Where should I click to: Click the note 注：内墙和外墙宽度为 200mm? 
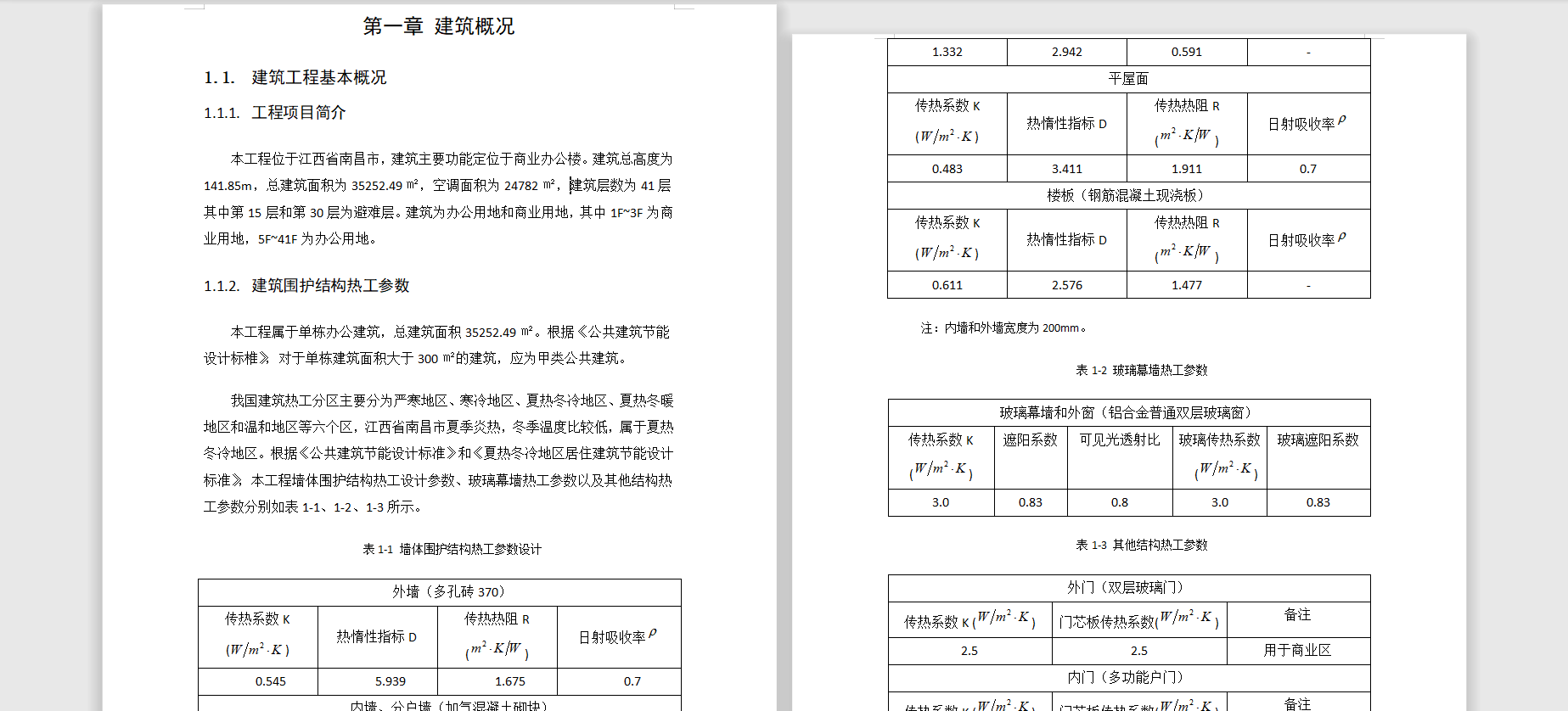pos(1003,328)
